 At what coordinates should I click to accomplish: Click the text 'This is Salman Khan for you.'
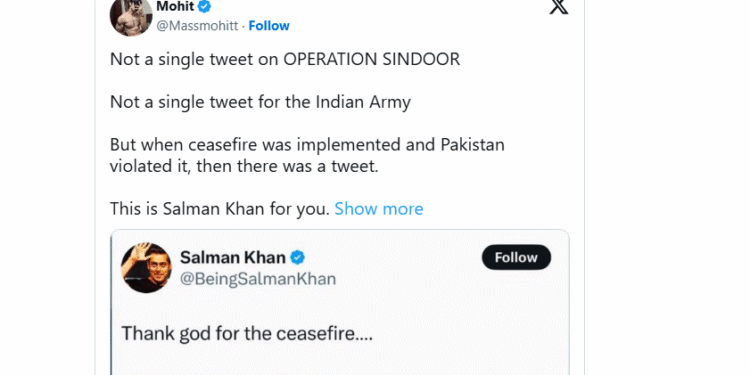click(x=220, y=209)
